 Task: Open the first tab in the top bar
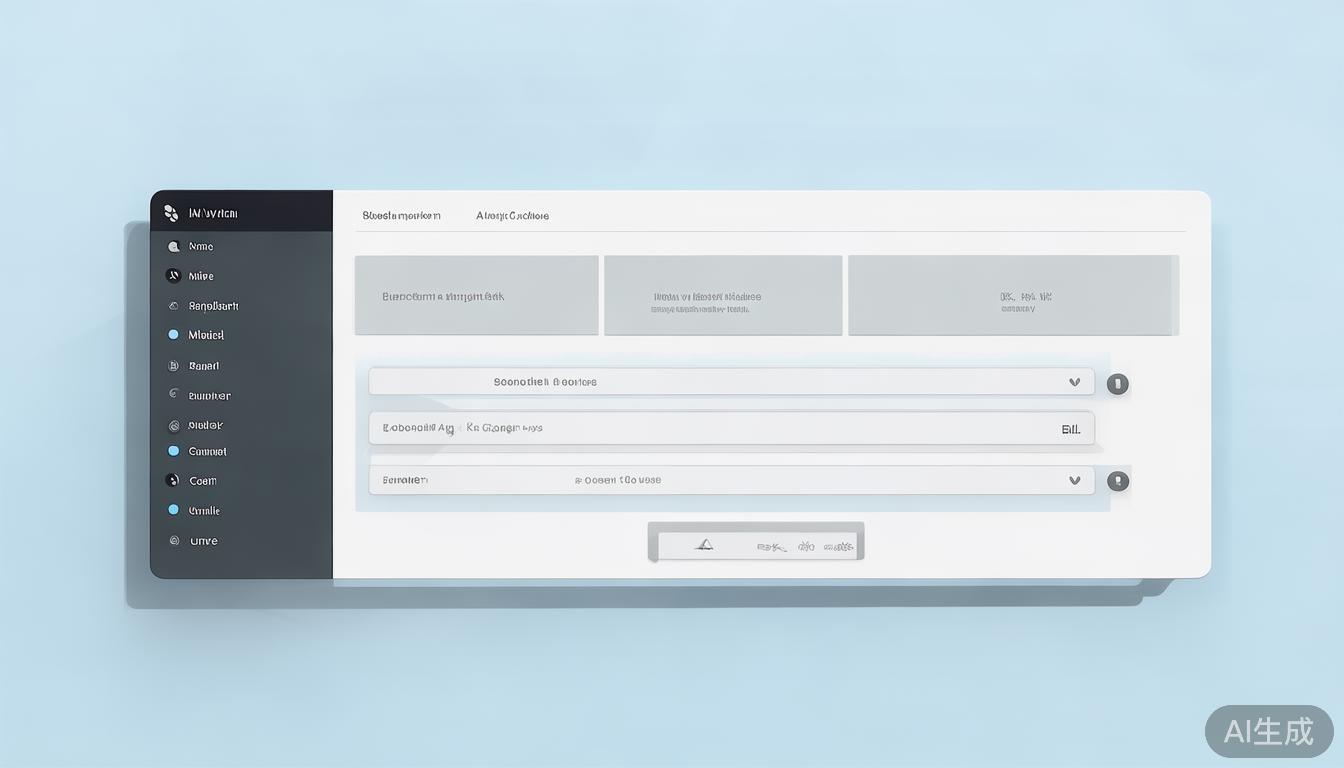point(401,215)
